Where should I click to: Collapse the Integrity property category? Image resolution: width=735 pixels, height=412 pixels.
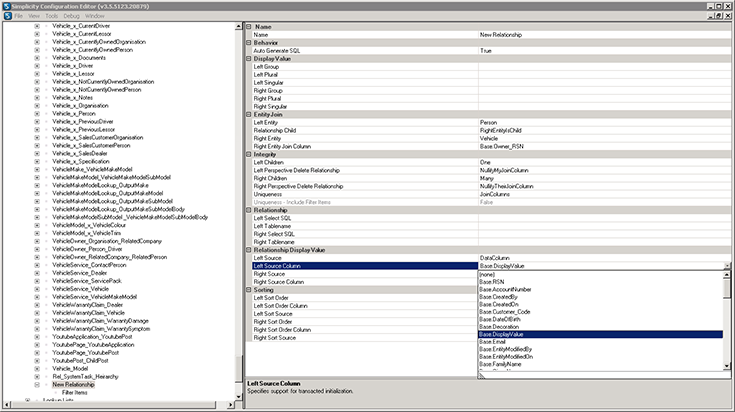pos(249,154)
